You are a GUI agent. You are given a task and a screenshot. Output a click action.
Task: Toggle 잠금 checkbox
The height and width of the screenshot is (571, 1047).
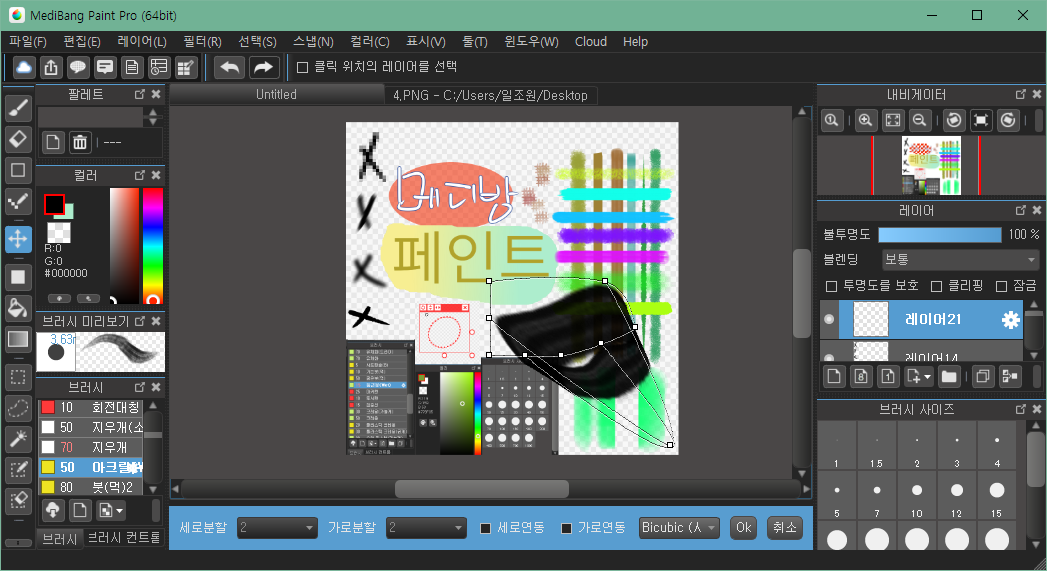click(1002, 287)
